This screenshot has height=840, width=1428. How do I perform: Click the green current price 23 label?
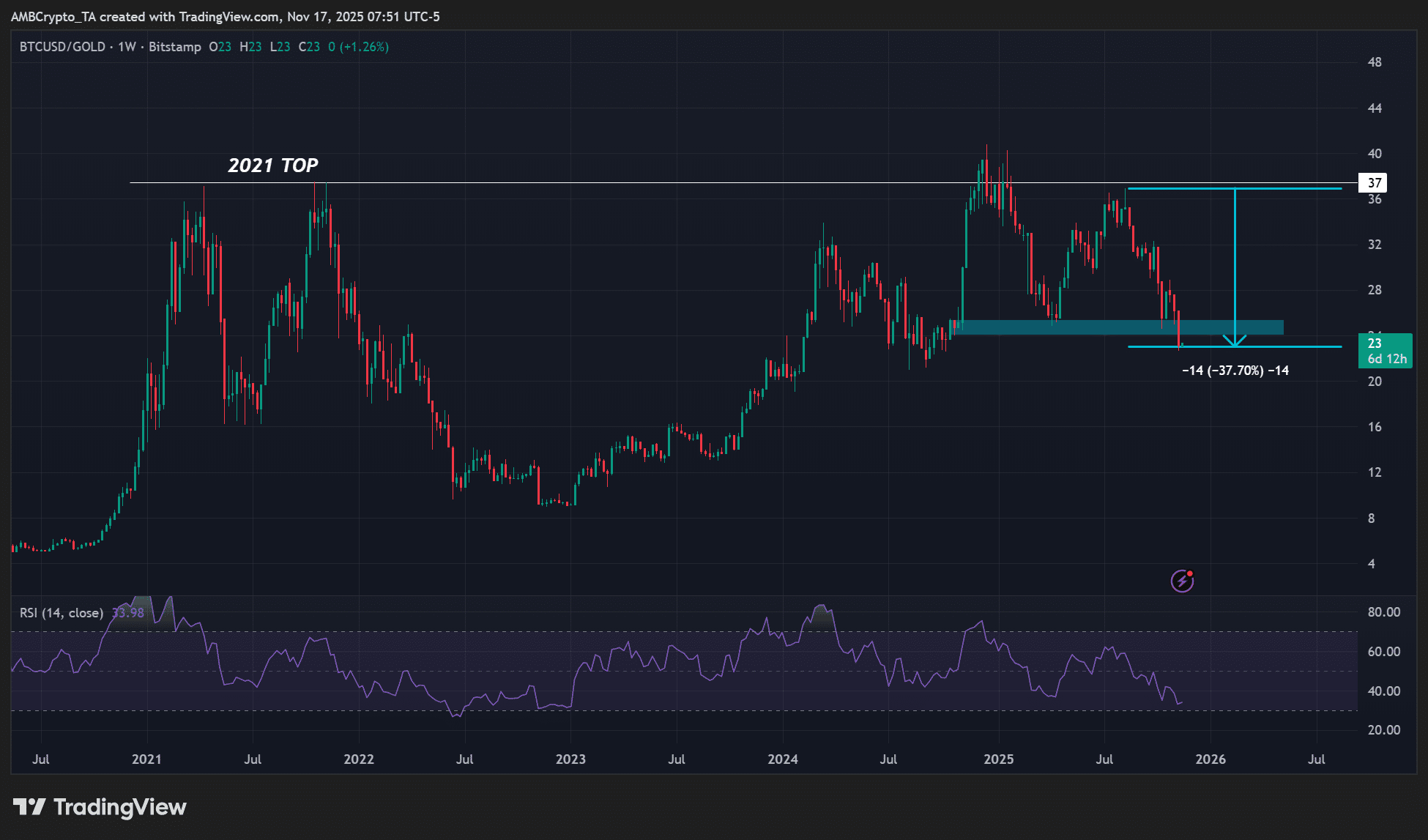1384,350
